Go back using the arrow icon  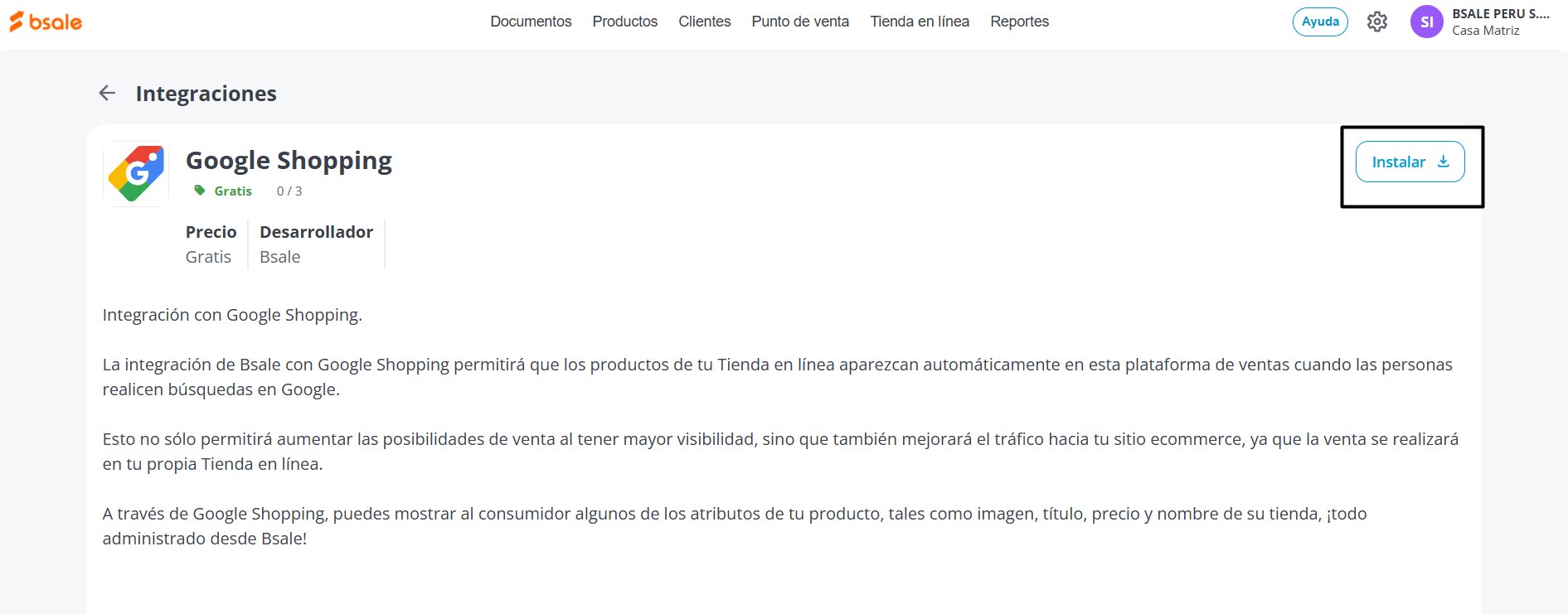107,93
